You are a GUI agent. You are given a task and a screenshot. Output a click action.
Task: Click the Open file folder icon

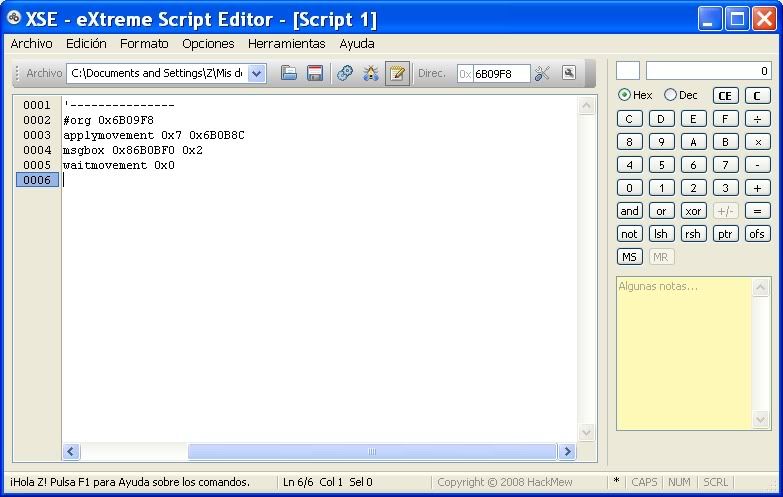[289, 73]
